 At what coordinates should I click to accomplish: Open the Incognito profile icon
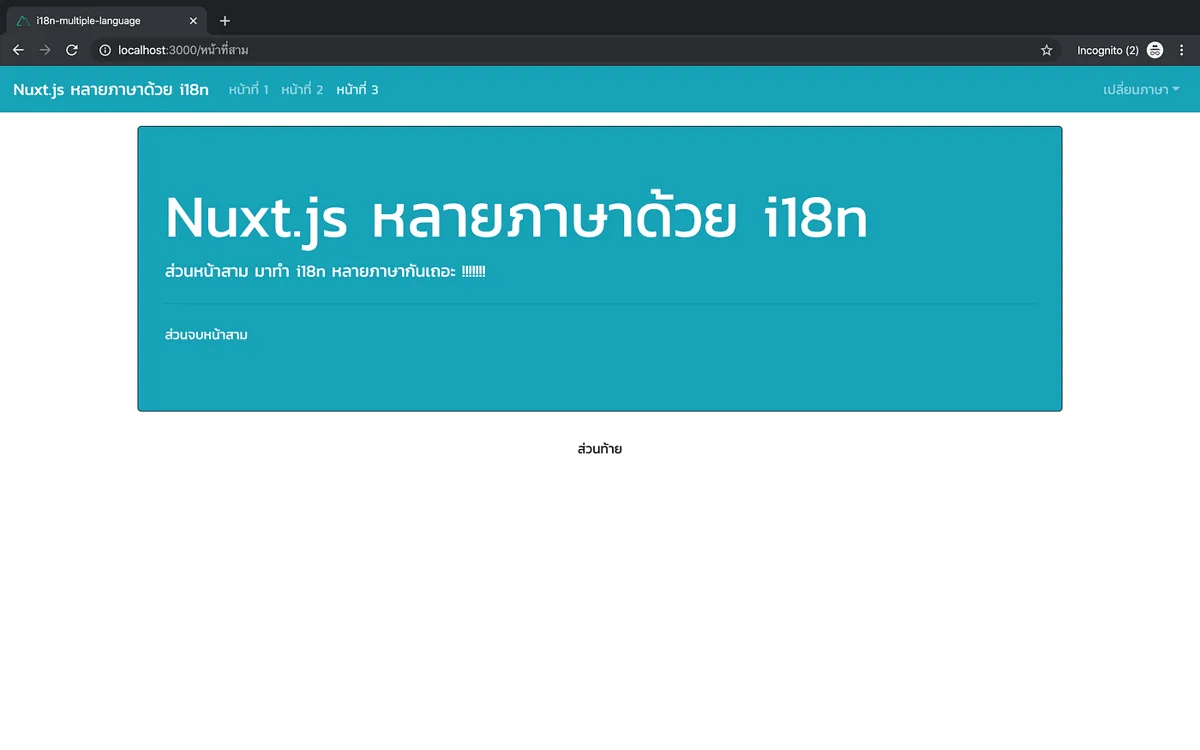coord(1155,50)
